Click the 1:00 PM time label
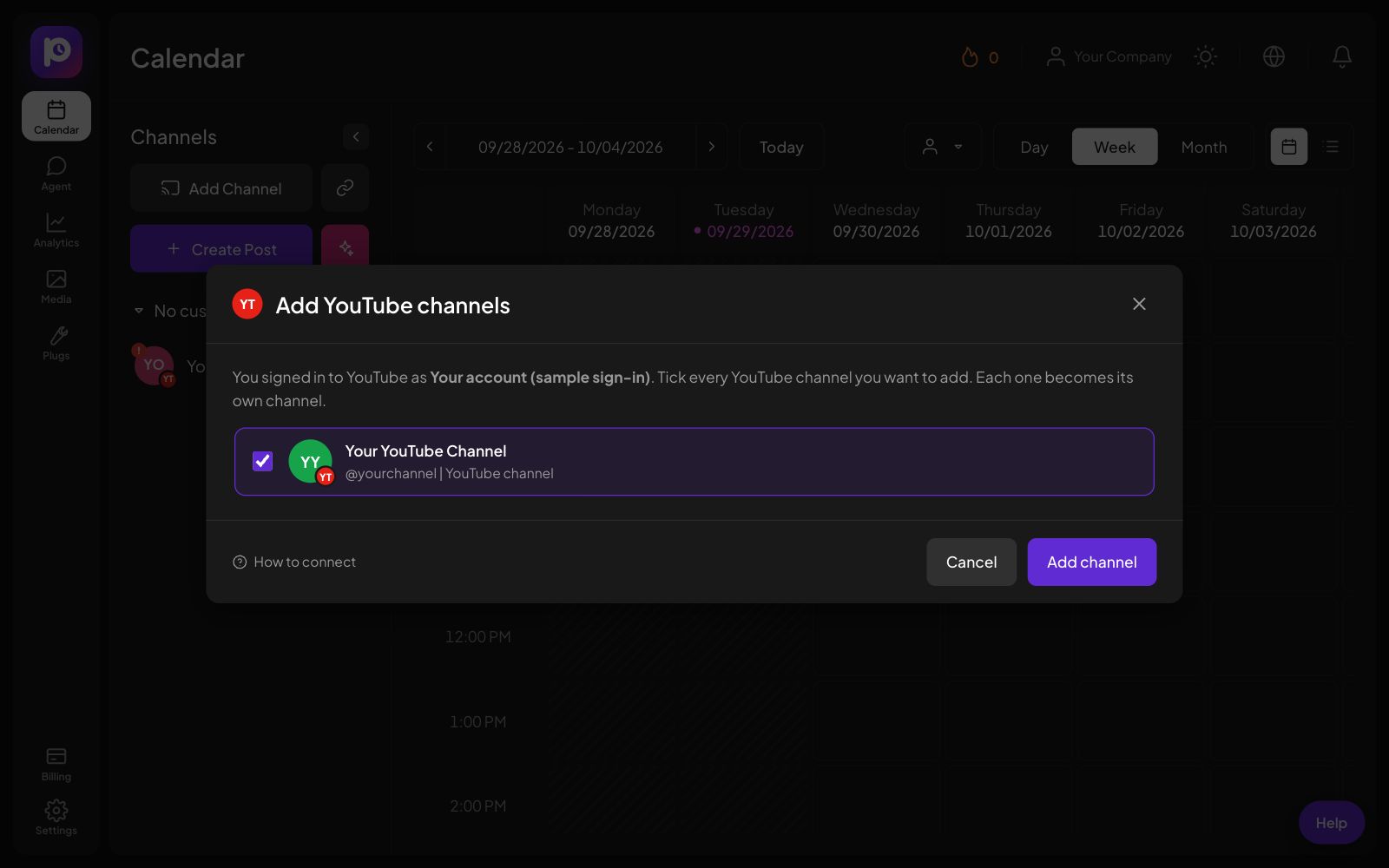 (477, 721)
